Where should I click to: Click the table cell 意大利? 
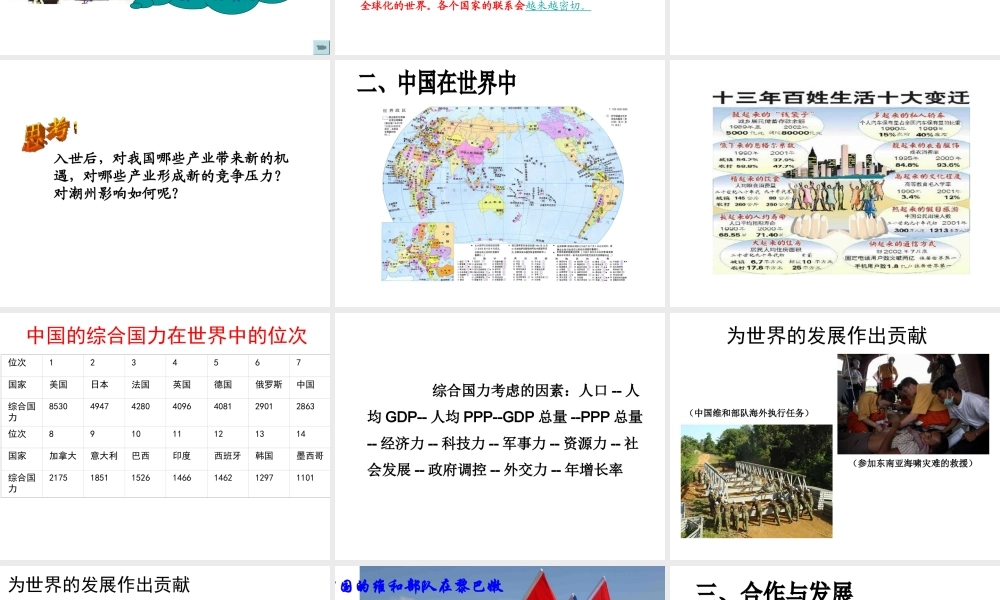[x=104, y=456]
